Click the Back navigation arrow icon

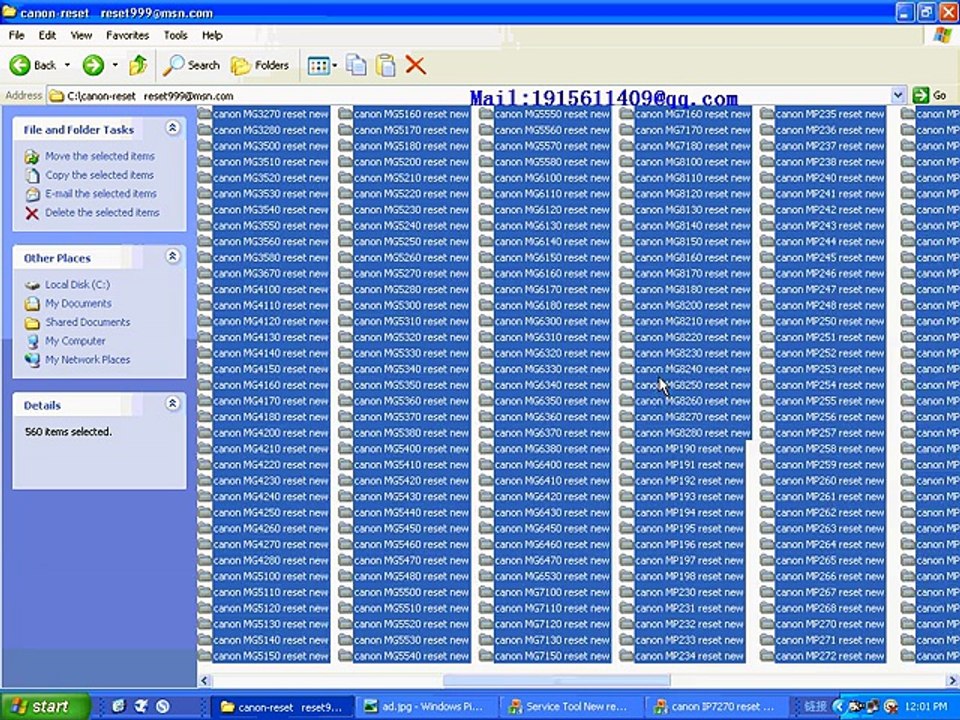coord(20,65)
